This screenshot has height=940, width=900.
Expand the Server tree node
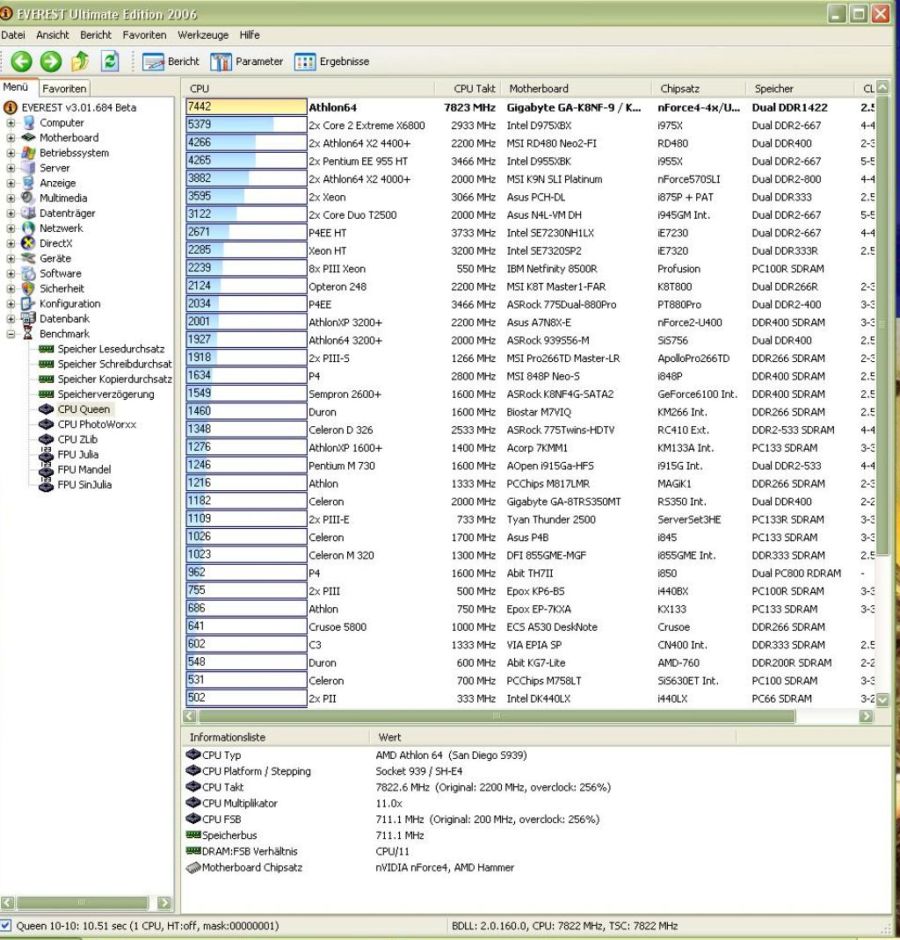click(x=11, y=168)
